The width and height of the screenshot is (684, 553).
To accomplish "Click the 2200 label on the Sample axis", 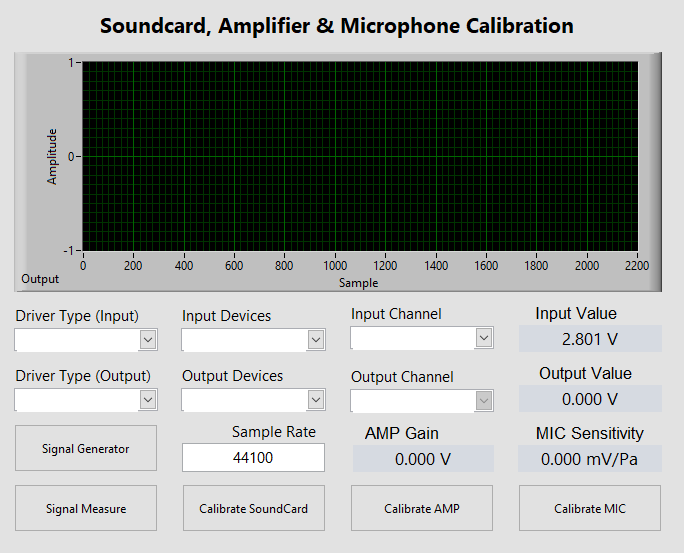I will [x=637, y=266].
